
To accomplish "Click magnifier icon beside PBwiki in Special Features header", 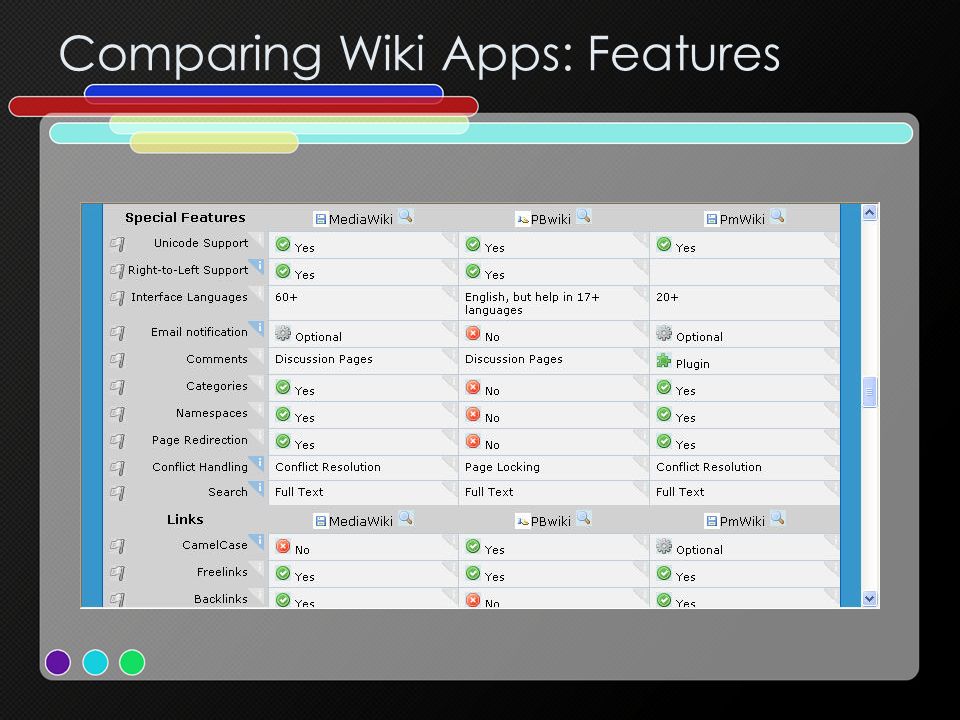I will pos(583,216).
